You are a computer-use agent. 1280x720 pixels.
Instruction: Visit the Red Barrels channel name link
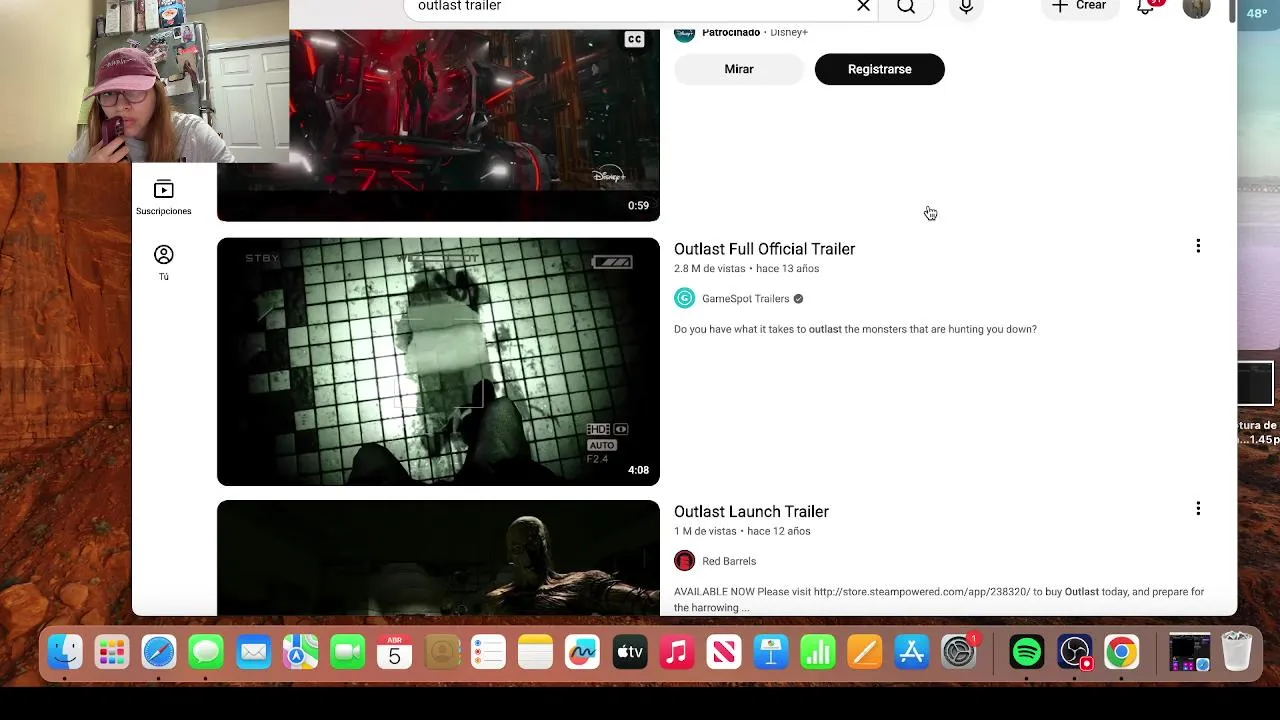click(x=729, y=561)
